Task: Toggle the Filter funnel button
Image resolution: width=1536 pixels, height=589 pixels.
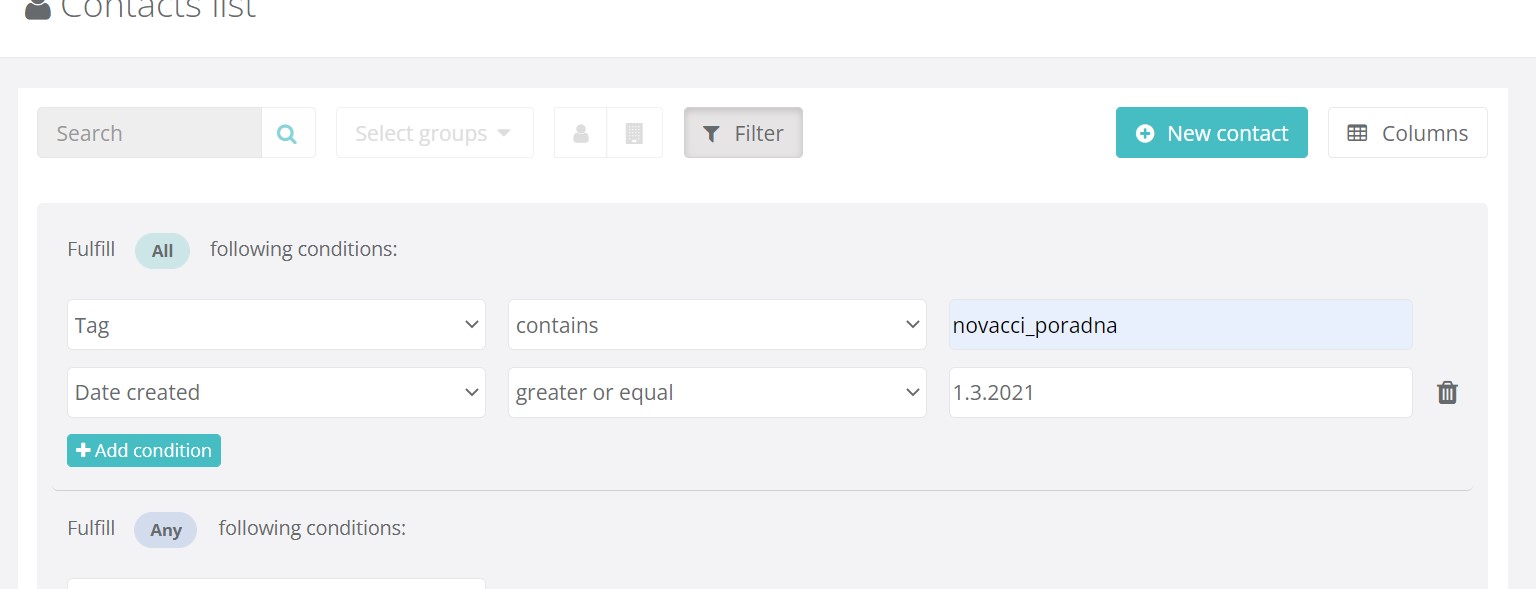Action: coord(743,133)
